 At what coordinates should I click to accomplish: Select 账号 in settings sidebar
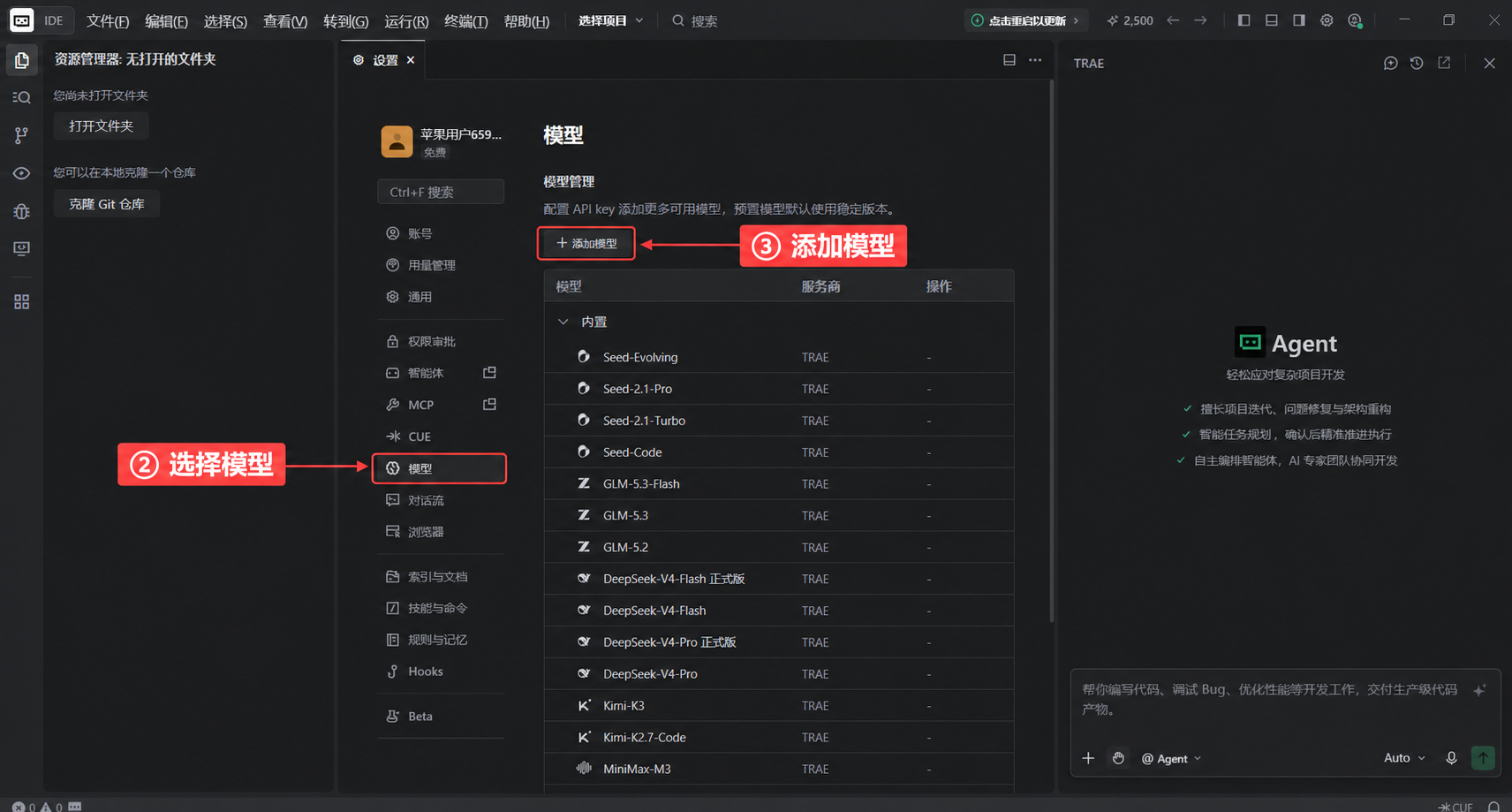(439, 233)
